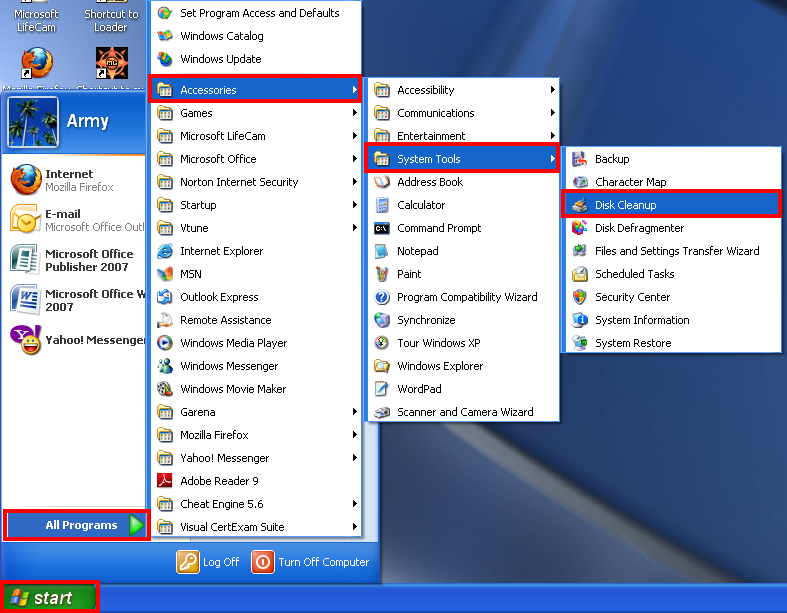The image size is (787, 613).
Task: Expand the Games submenu arrow
Action: (x=354, y=113)
